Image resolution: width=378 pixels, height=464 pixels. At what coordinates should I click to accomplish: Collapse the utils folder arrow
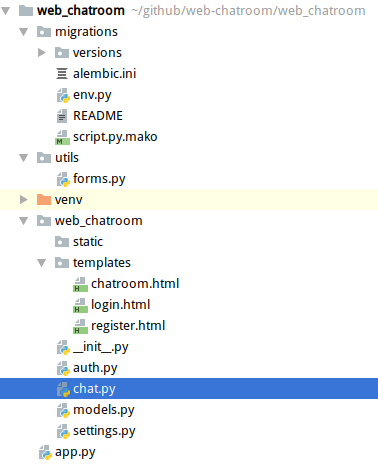[24, 158]
